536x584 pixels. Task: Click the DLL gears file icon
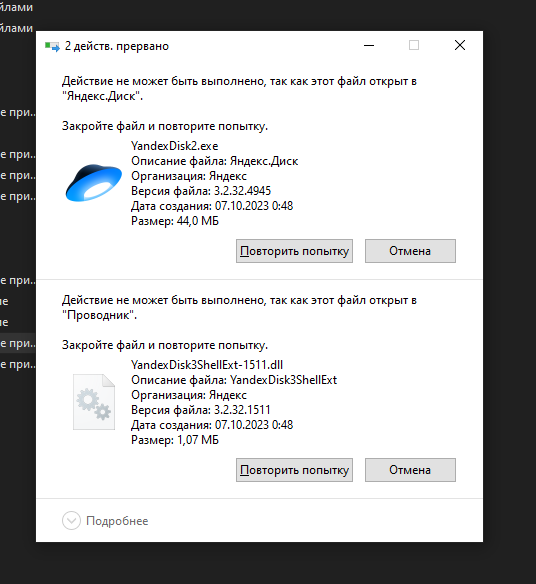(x=94, y=402)
